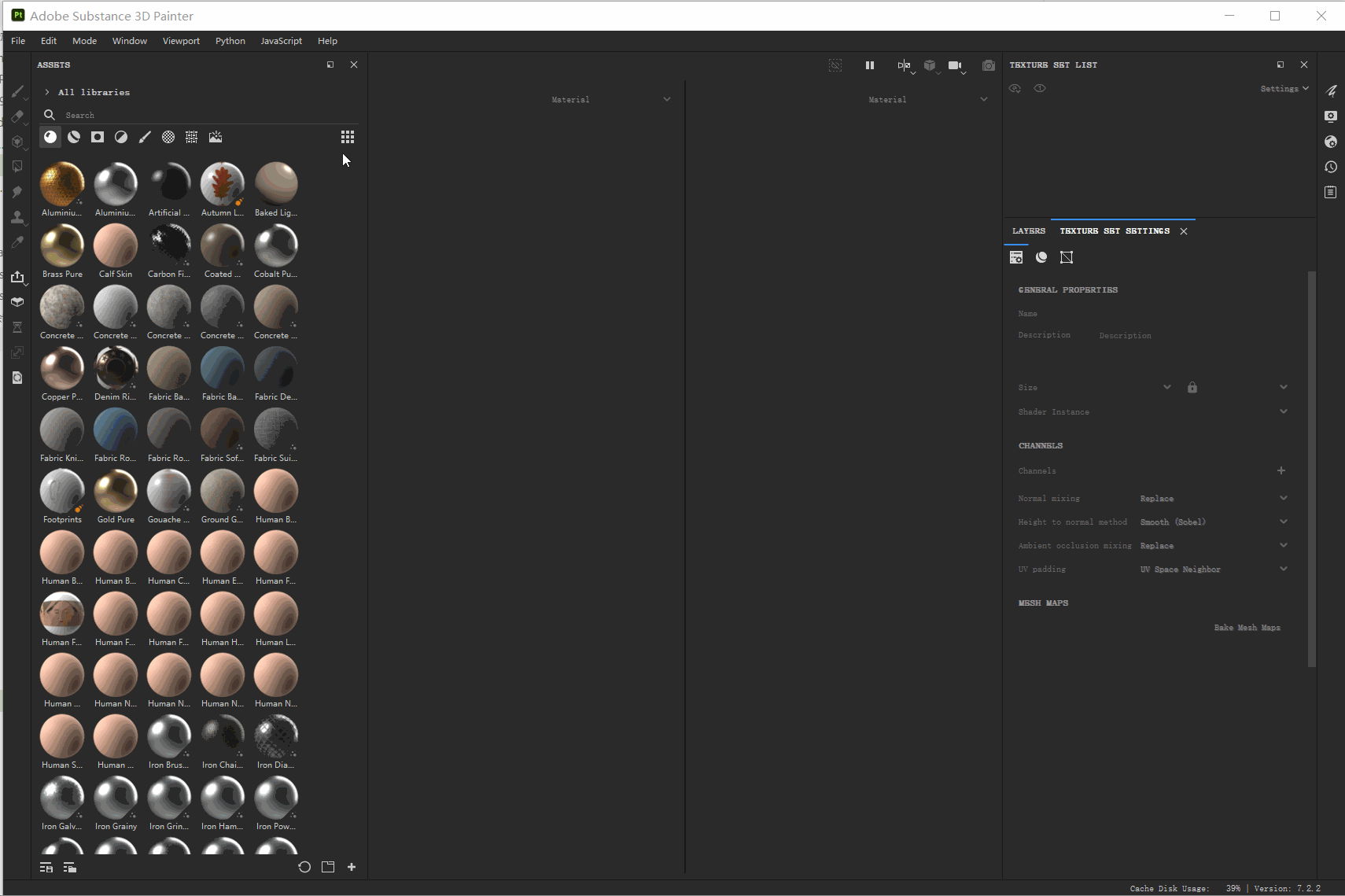This screenshot has height=896, width=1345.
Task: Open the UV padding dropdown
Action: pyautogui.click(x=1214, y=569)
